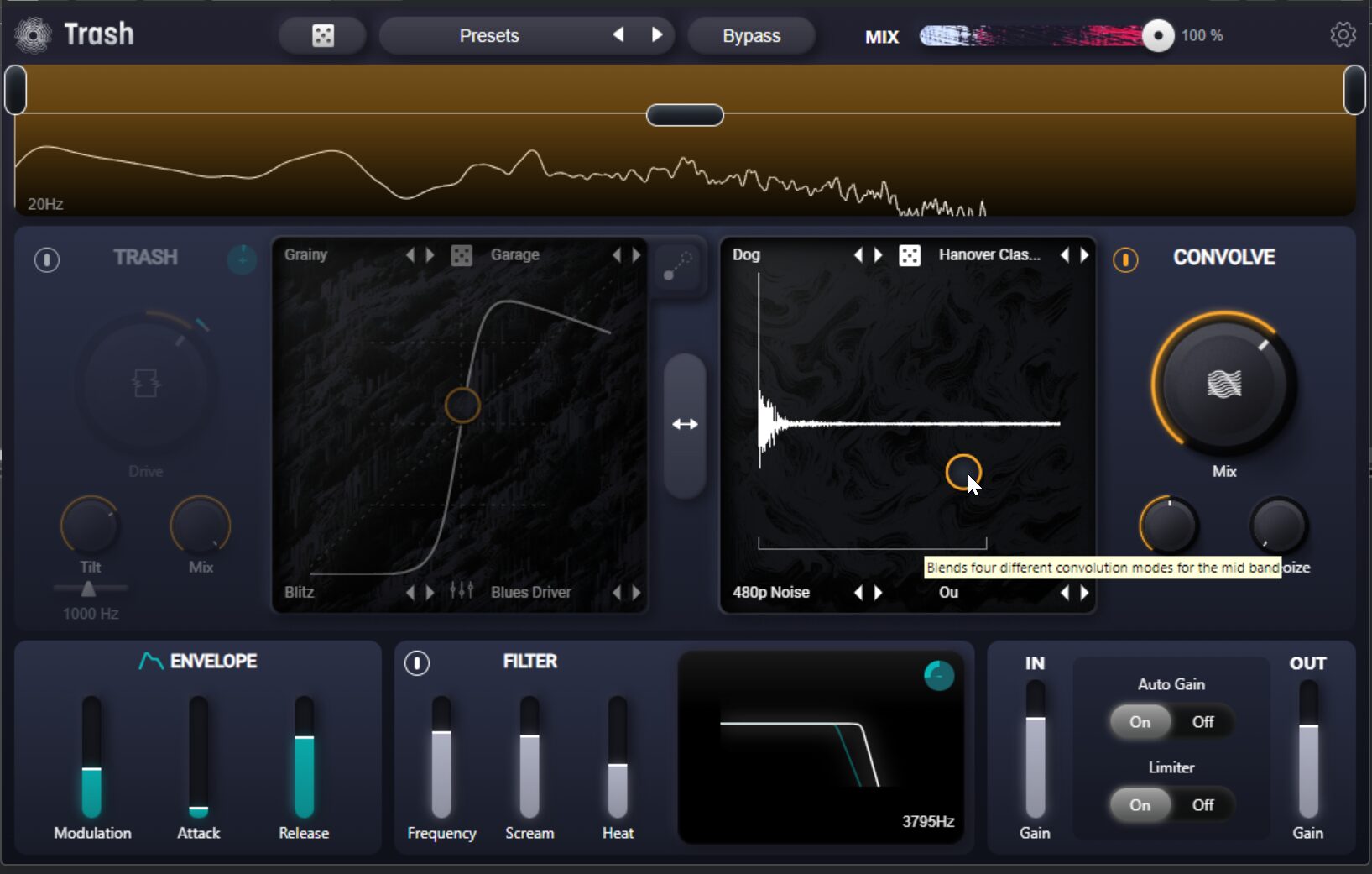
Task: Click the Trash Tilt knob
Action: [90, 526]
